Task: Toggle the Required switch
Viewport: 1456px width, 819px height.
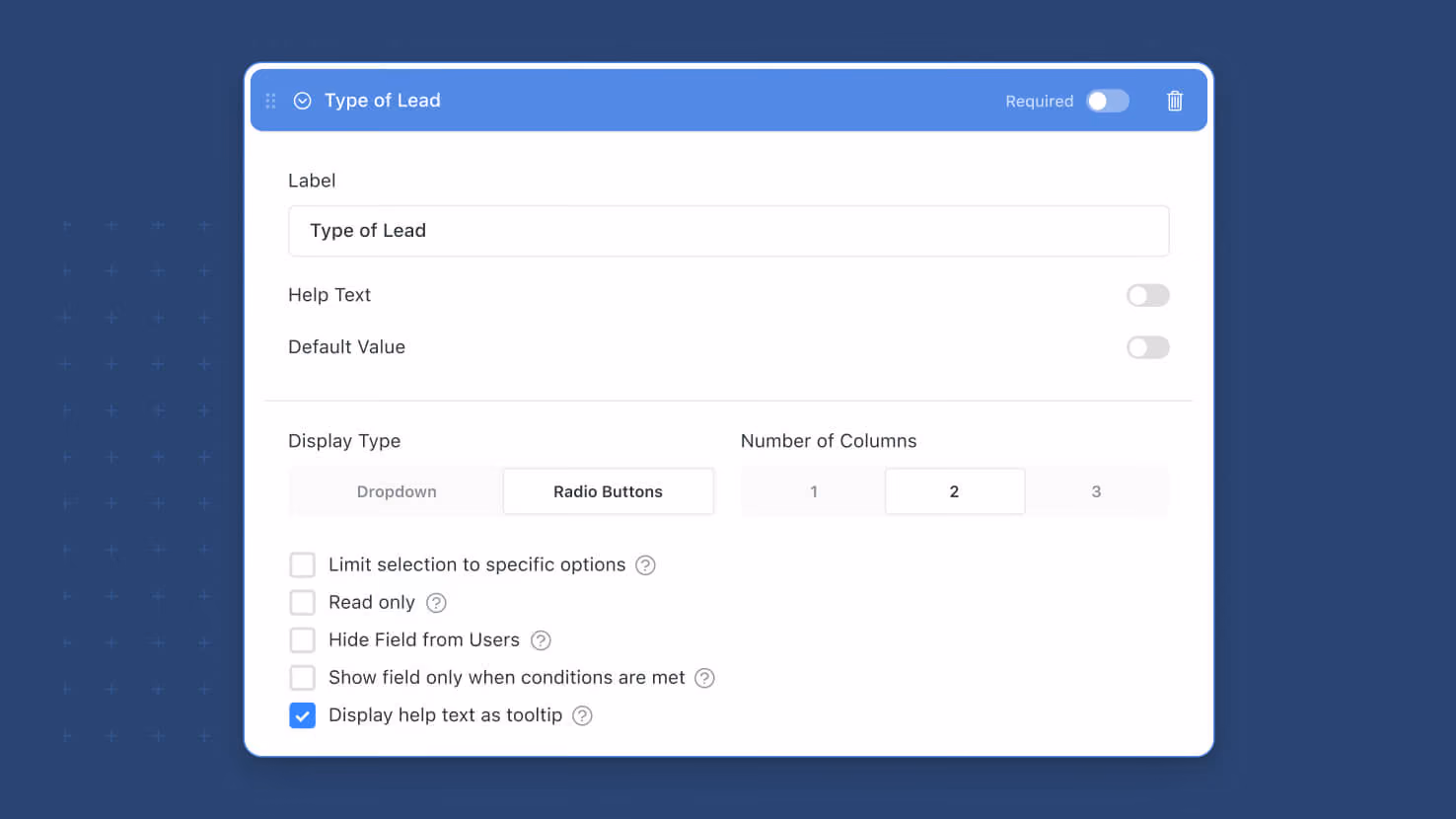Action: pyautogui.click(x=1108, y=101)
